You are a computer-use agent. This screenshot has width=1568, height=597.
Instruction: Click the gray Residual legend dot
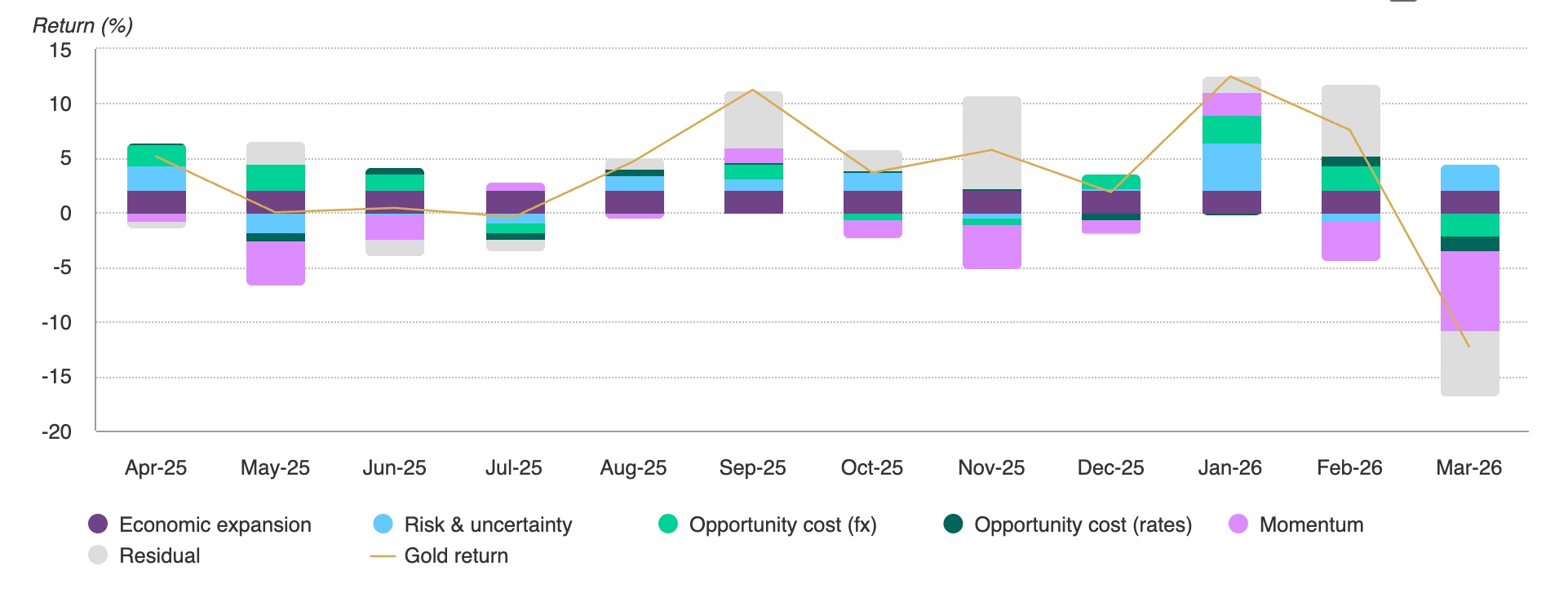click(x=98, y=555)
